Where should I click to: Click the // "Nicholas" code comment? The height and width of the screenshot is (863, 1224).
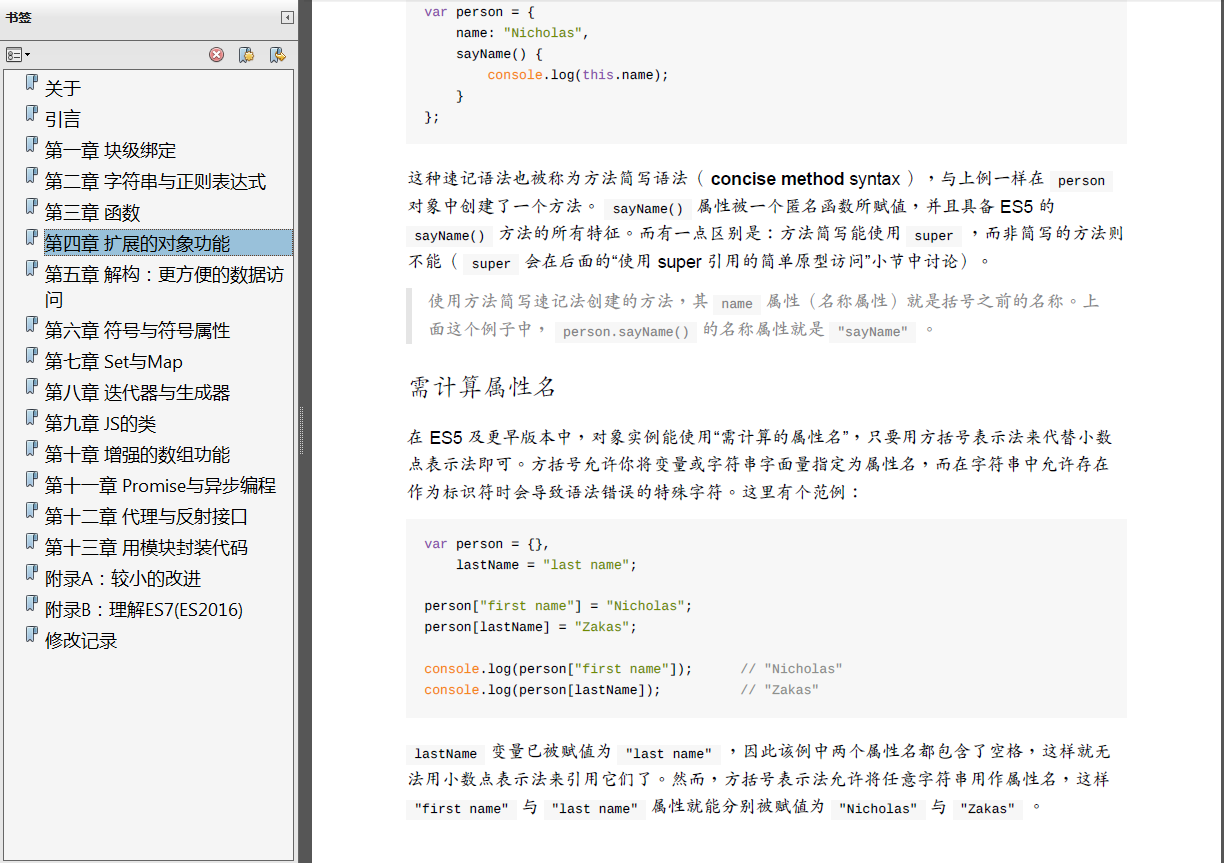[791, 669]
